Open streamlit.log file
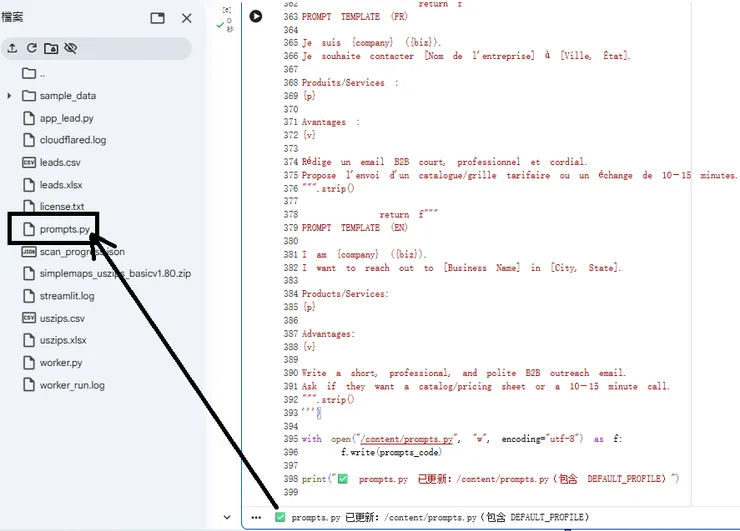 (x=67, y=296)
